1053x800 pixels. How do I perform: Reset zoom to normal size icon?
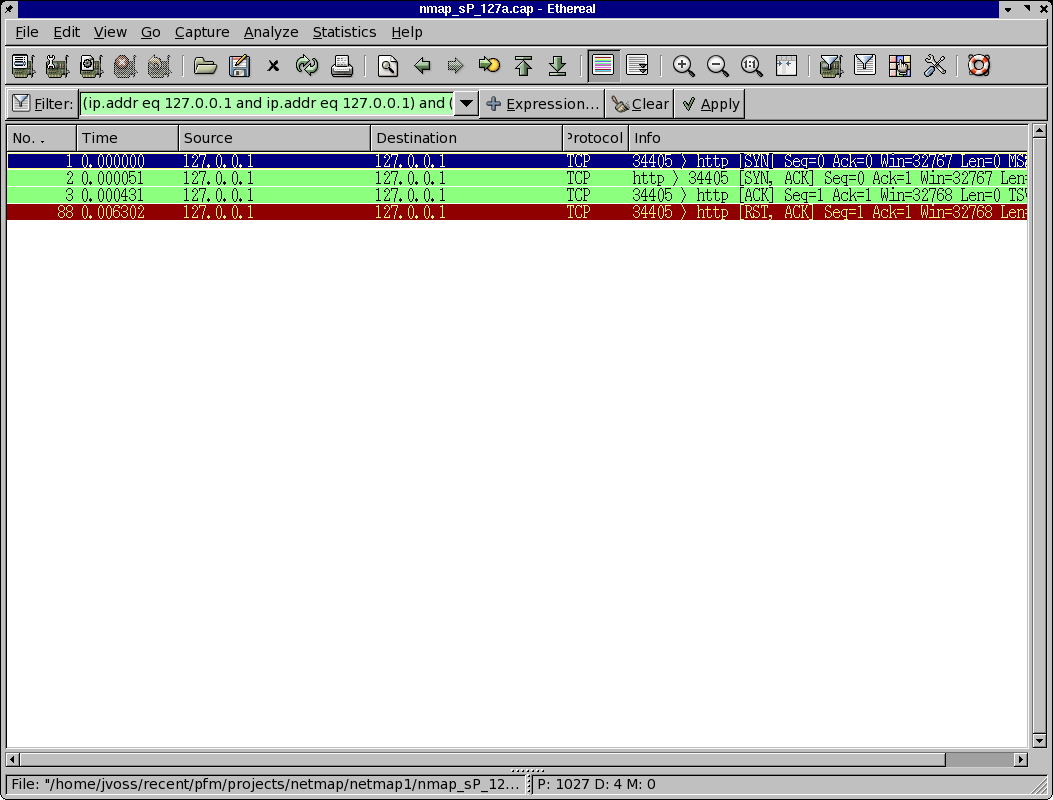click(x=752, y=66)
